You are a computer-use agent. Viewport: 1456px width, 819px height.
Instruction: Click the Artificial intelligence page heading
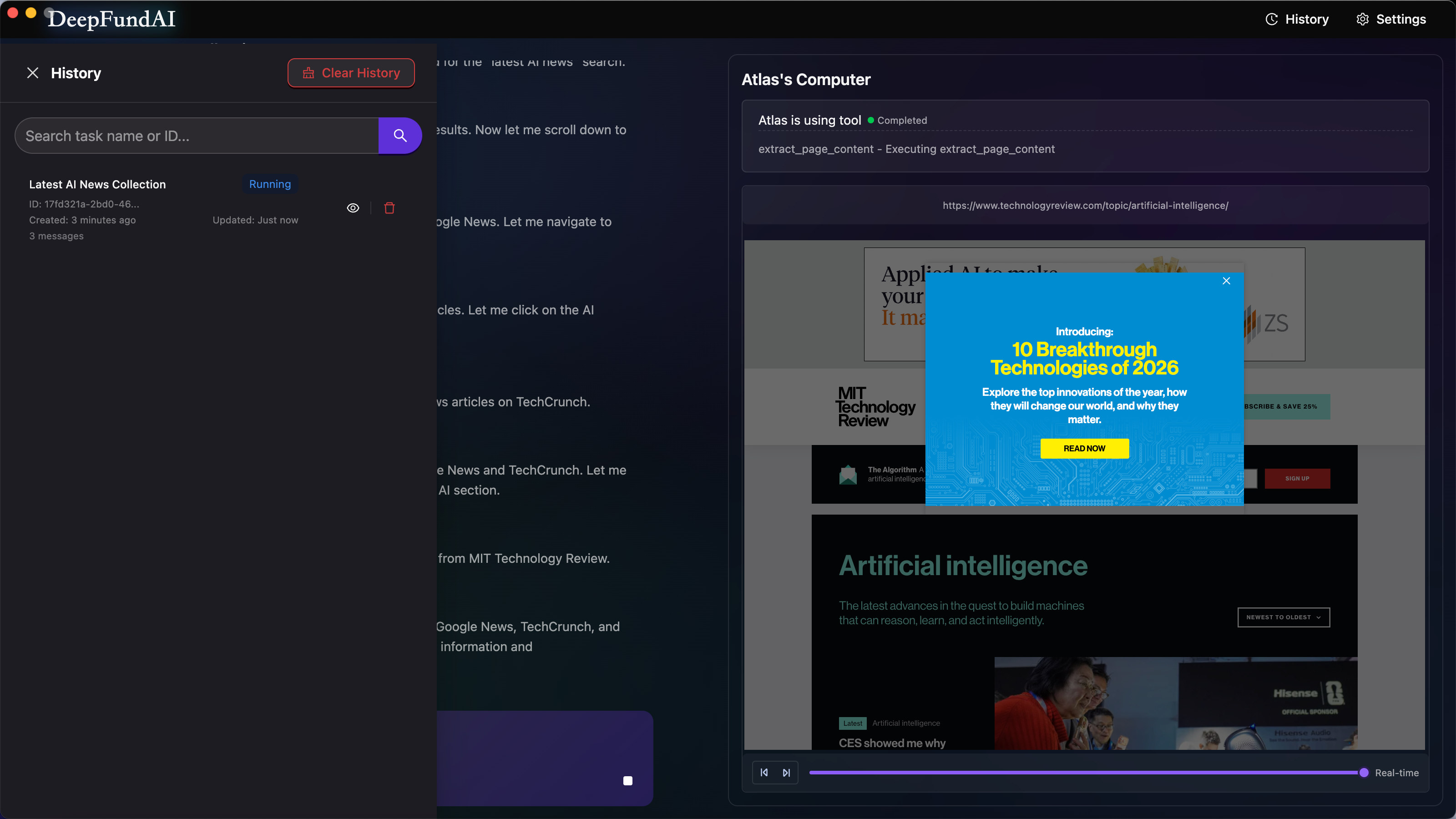pyautogui.click(x=963, y=565)
